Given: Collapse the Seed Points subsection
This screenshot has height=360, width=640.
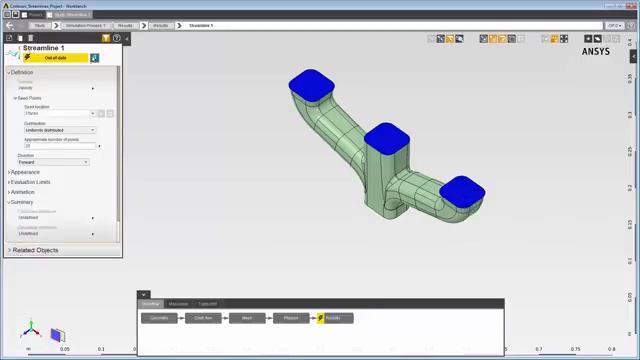Looking at the screenshot, I should (15, 98).
